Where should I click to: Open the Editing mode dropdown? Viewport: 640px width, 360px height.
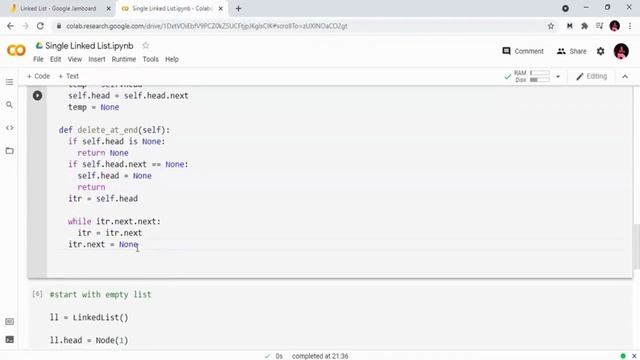point(591,76)
